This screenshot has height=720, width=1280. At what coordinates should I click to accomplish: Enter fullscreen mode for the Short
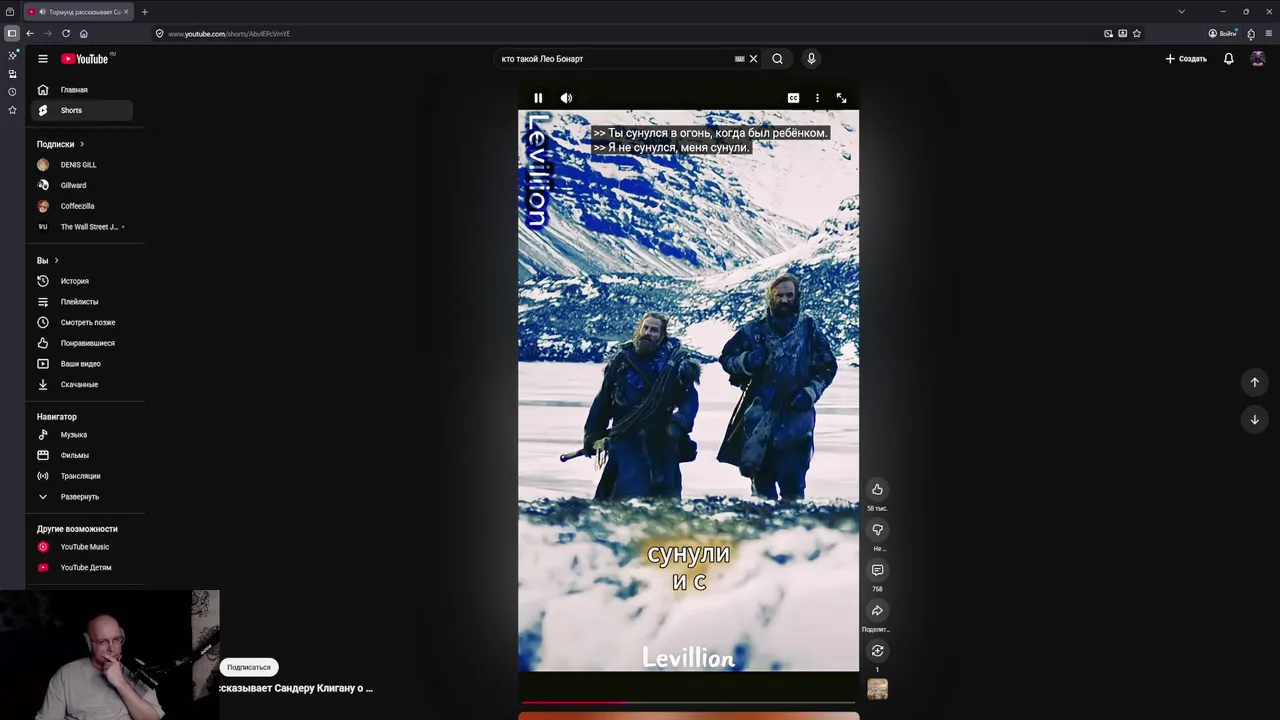click(x=841, y=98)
